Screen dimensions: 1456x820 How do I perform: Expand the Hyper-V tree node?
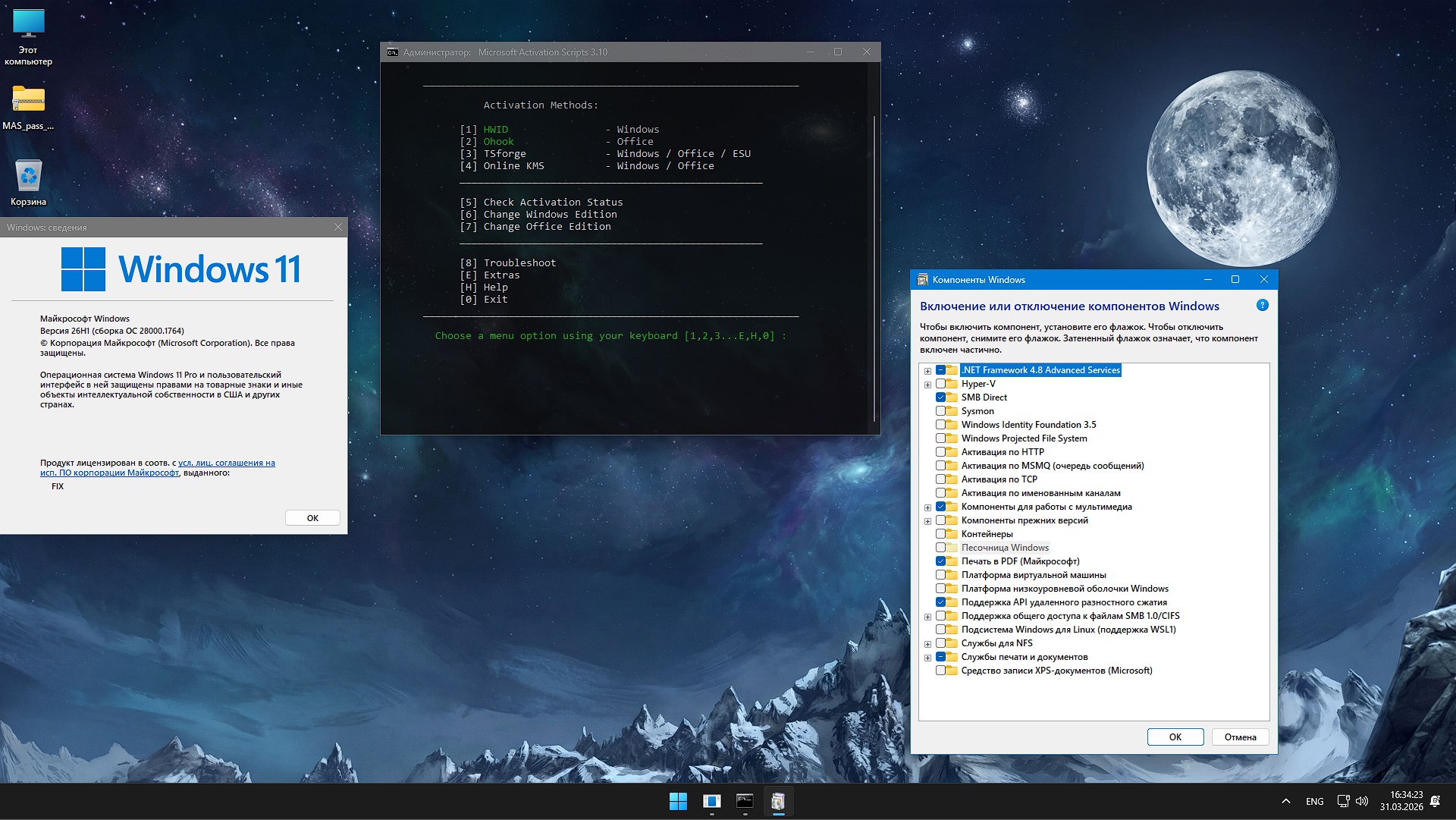tap(928, 384)
